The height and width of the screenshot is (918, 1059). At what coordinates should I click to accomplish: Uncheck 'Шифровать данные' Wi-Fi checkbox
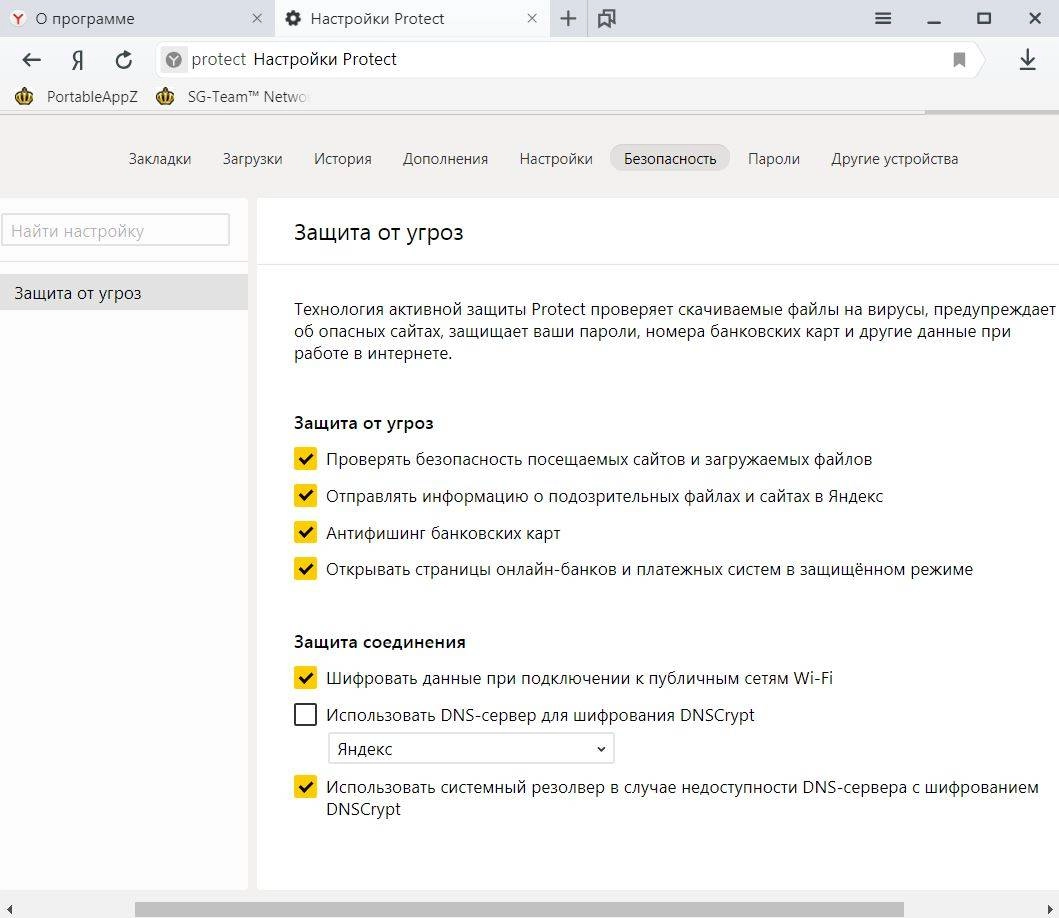point(305,678)
